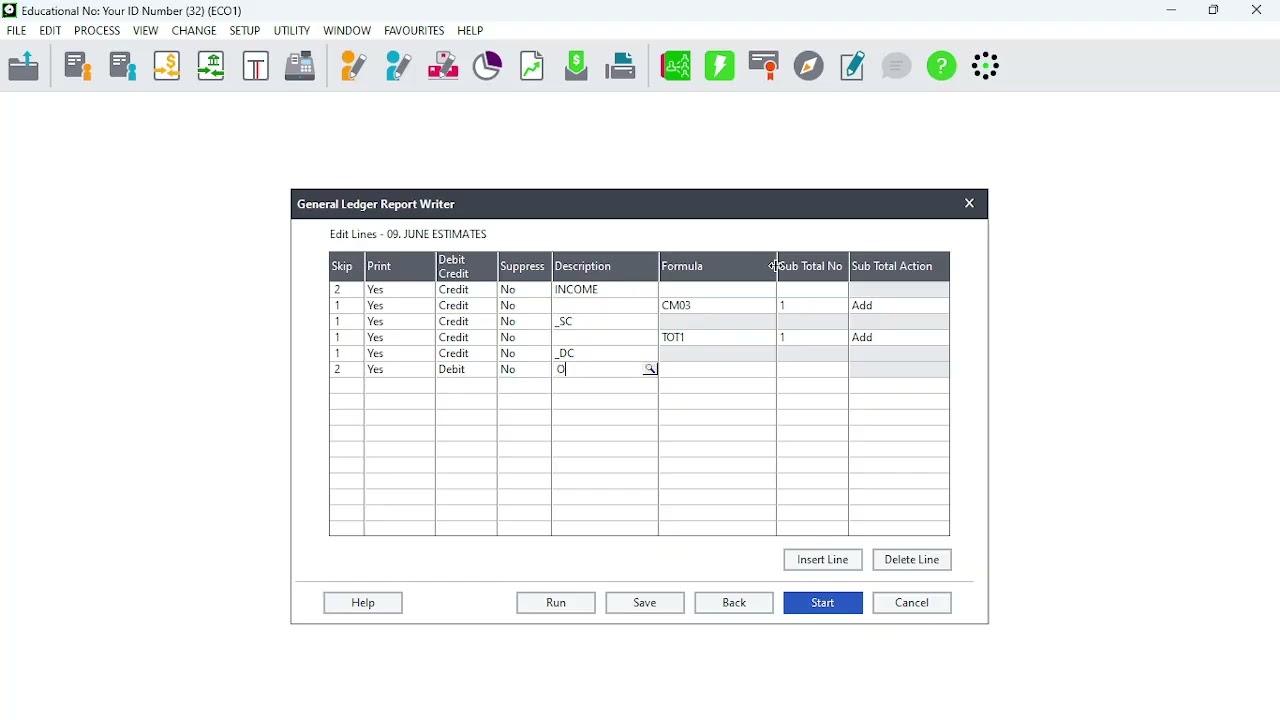
Task: Click the compass toolbar icon
Action: (809, 67)
